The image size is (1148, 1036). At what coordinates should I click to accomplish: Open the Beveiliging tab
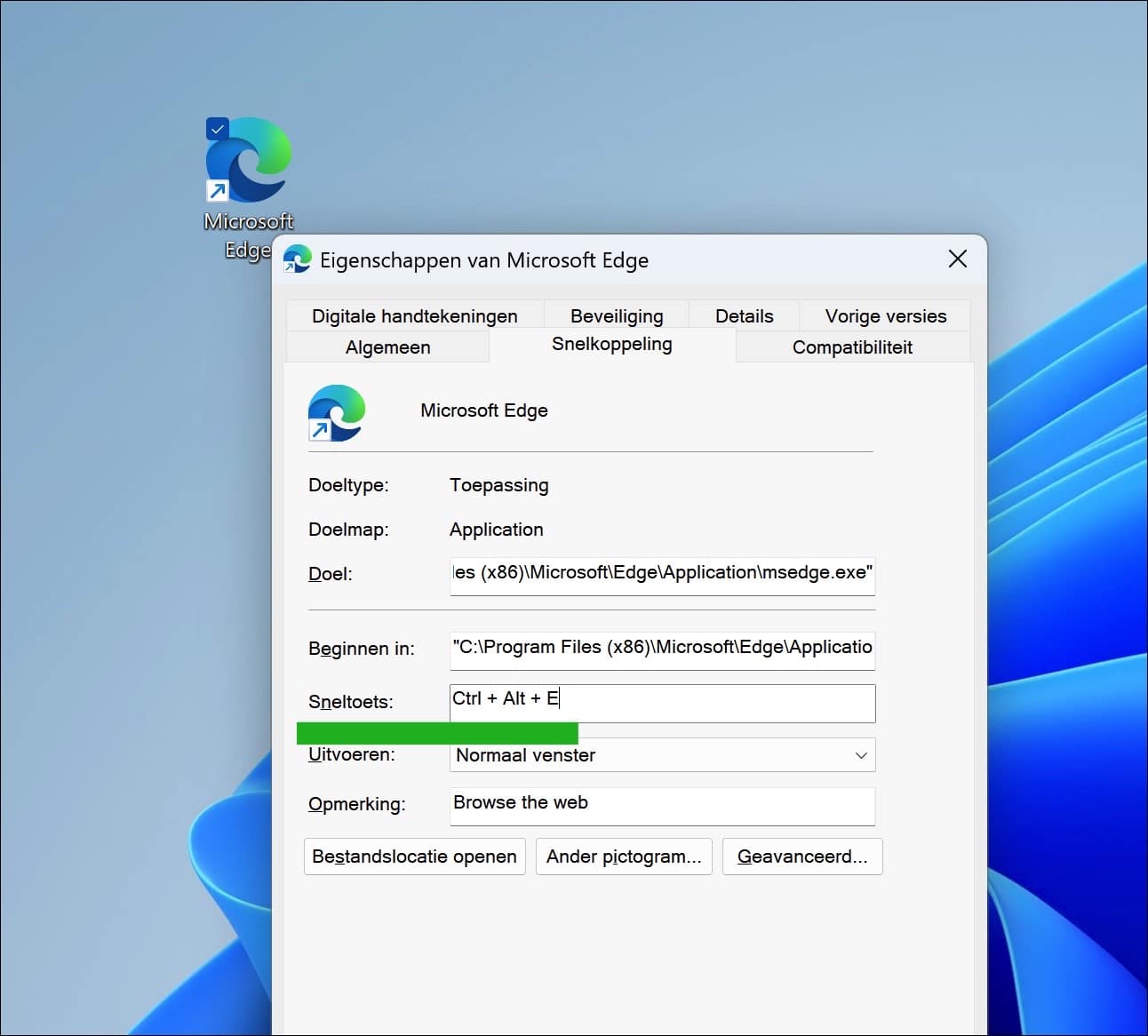[616, 315]
